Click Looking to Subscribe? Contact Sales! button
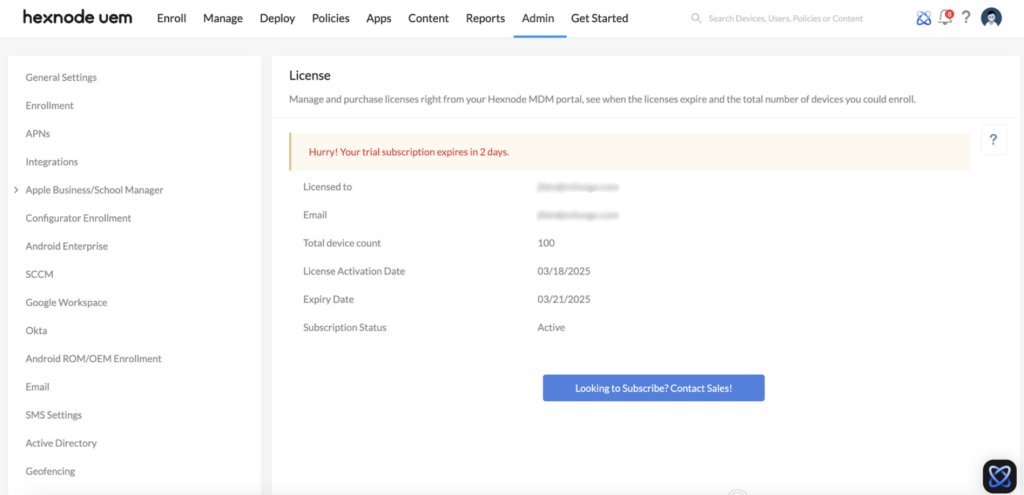The width and height of the screenshot is (1024, 495). tap(654, 388)
